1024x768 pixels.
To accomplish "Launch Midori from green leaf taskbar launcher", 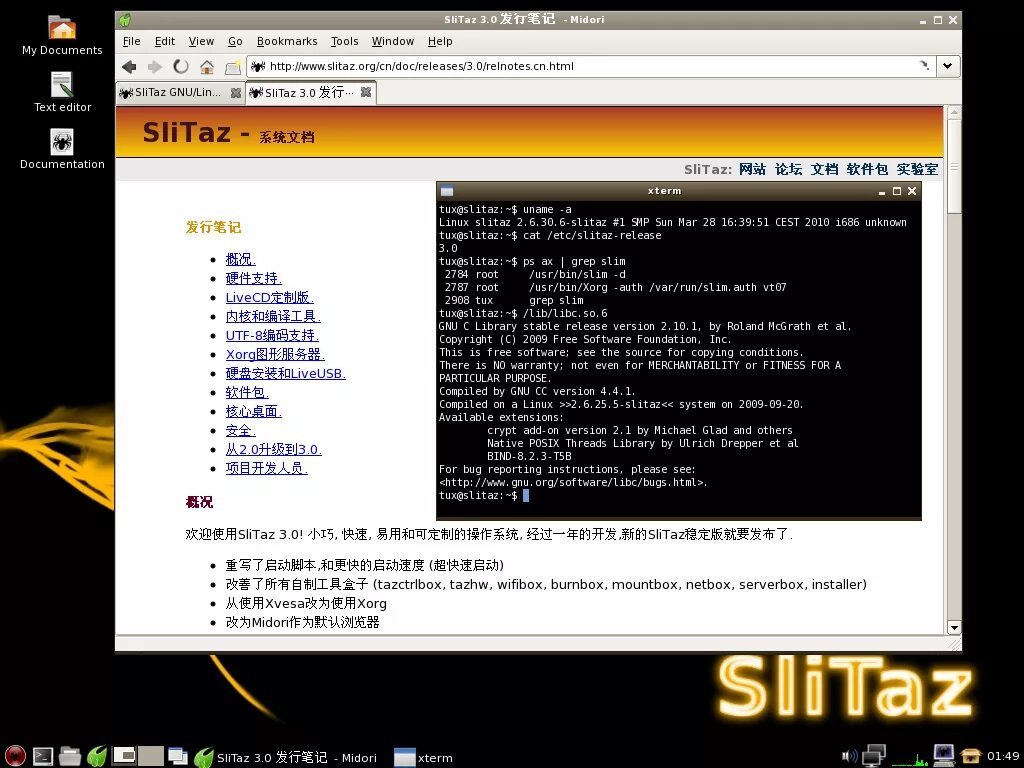I will tap(97, 756).
